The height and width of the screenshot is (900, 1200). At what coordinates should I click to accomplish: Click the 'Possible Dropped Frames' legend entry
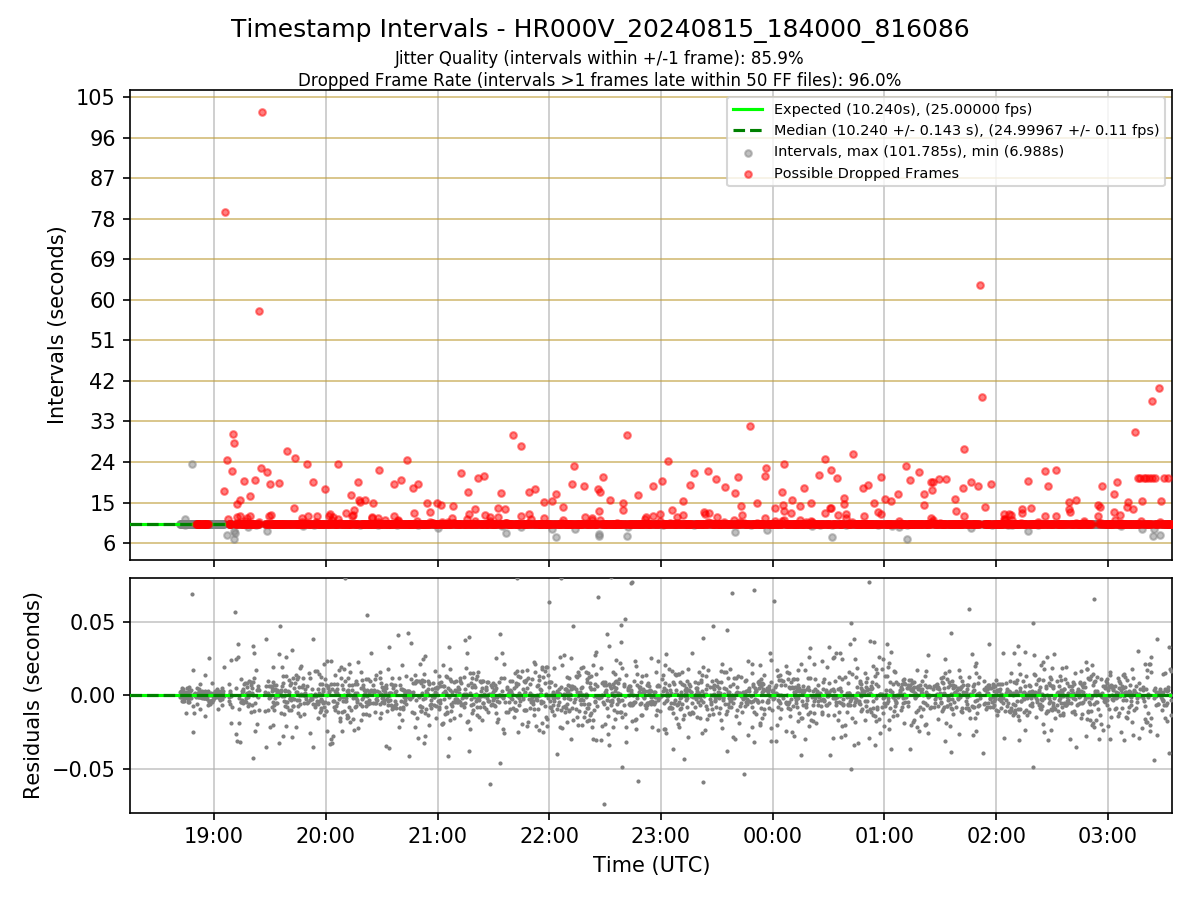click(866, 173)
